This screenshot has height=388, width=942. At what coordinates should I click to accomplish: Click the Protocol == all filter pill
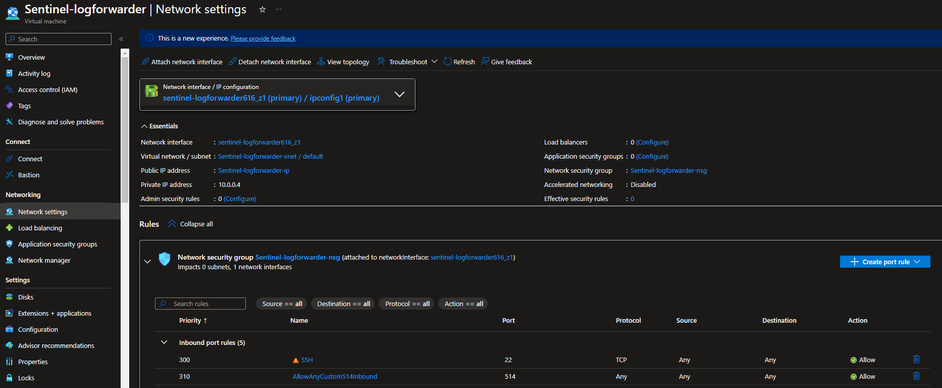click(x=406, y=304)
